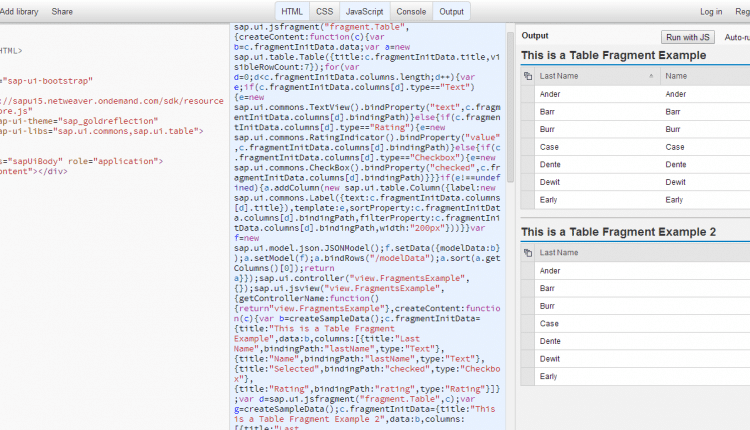Select row header of Ander in second table
Viewport: 750px width, 430px height.
click(x=528, y=271)
